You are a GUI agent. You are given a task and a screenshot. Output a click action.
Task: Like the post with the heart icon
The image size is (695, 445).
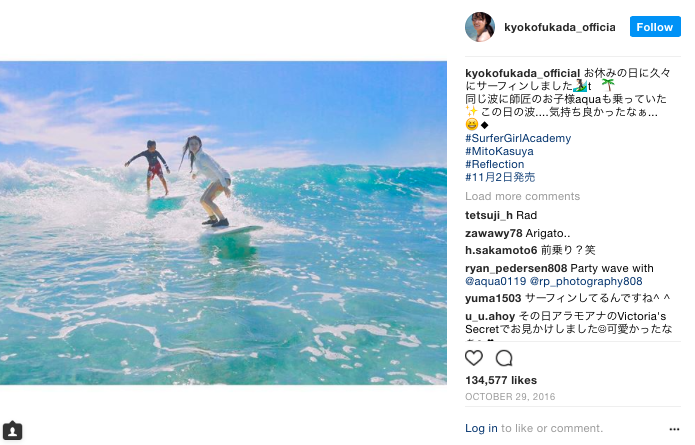coord(474,358)
